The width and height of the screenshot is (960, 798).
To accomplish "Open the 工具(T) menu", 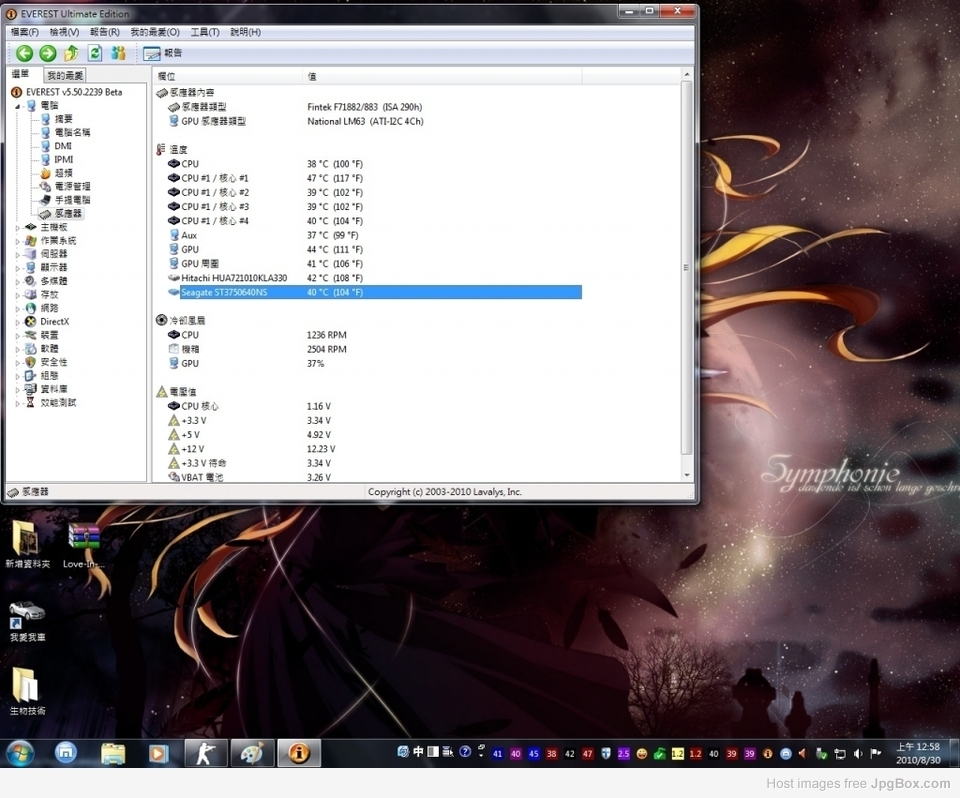I will click(x=204, y=32).
